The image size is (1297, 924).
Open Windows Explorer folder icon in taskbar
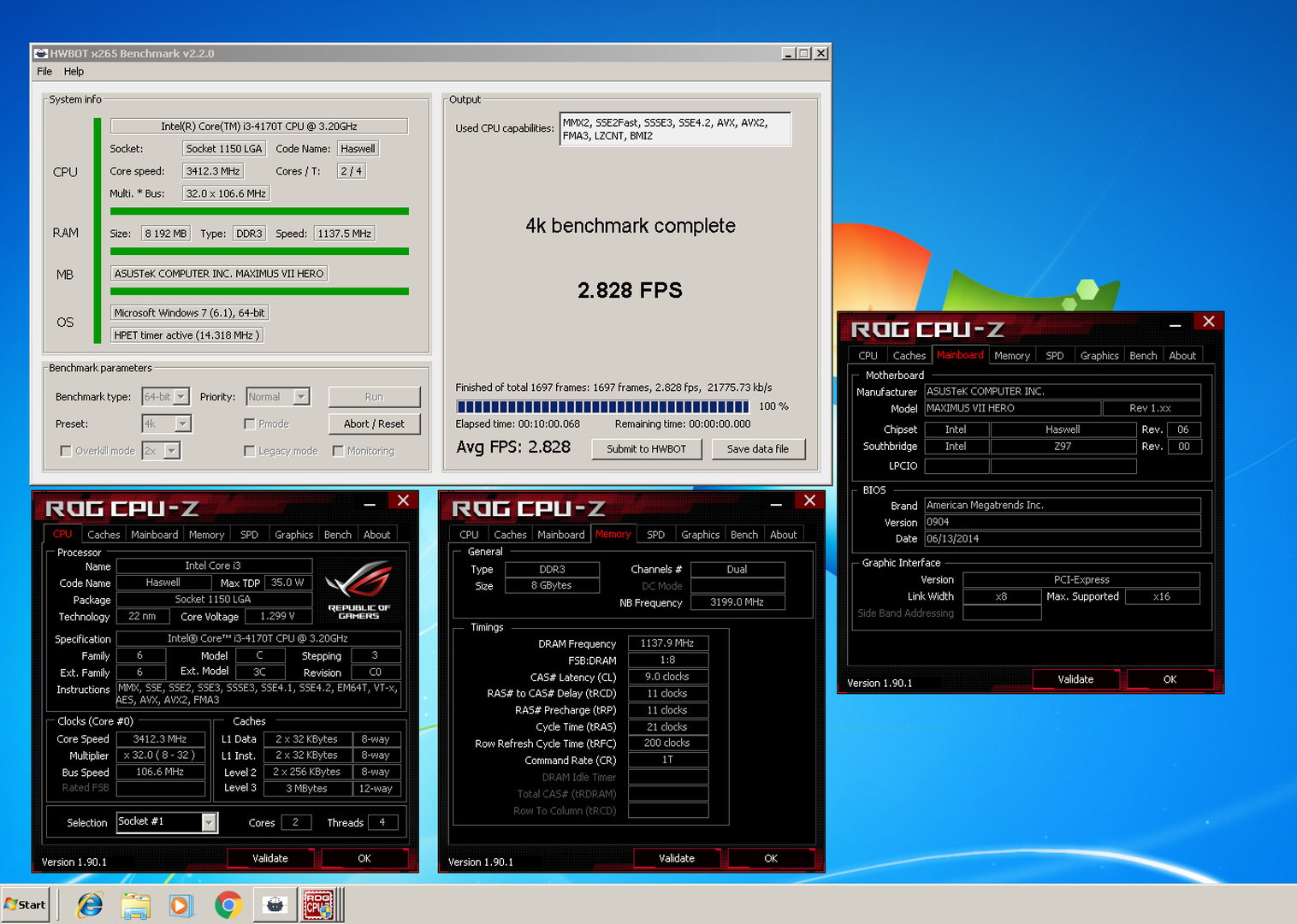[135, 904]
